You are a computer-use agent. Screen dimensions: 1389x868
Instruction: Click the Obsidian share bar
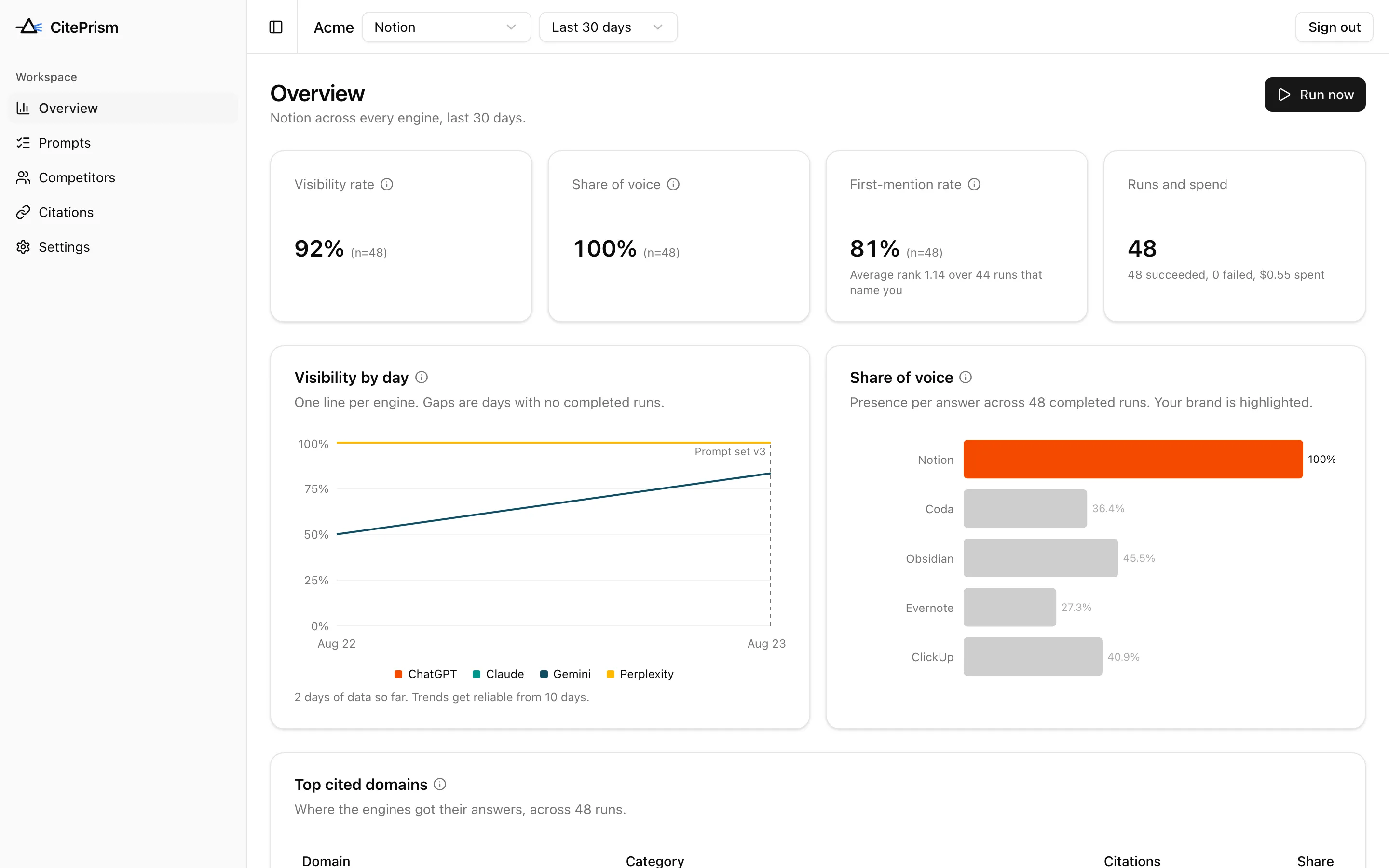(x=1041, y=558)
